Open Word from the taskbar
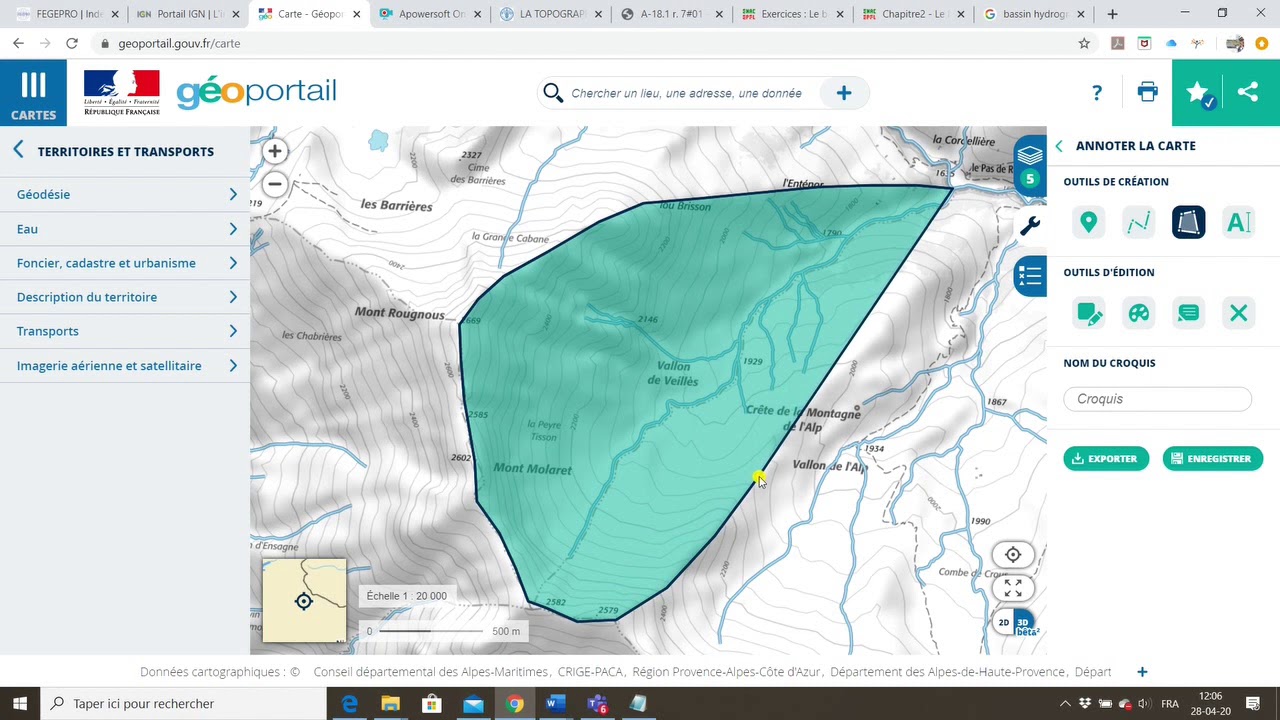Screen dimensions: 1280x720 click(555, 704)
